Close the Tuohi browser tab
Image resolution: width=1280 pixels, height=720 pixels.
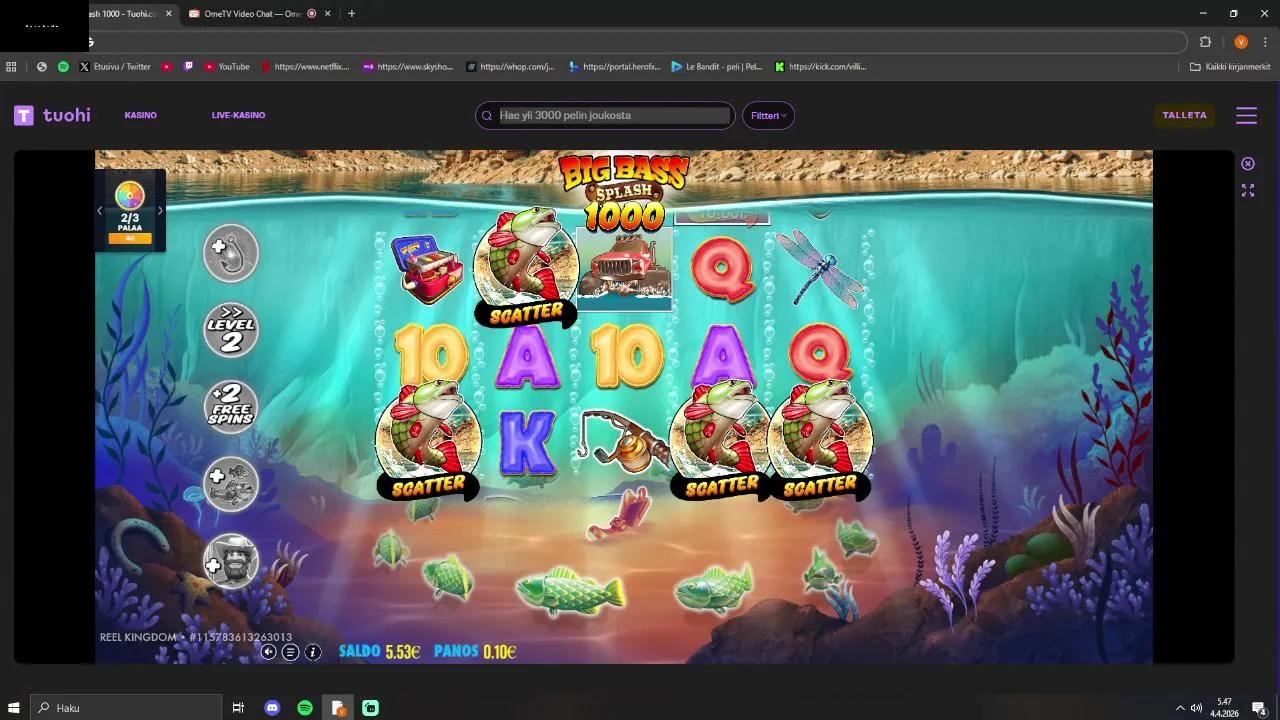[168, 14]
